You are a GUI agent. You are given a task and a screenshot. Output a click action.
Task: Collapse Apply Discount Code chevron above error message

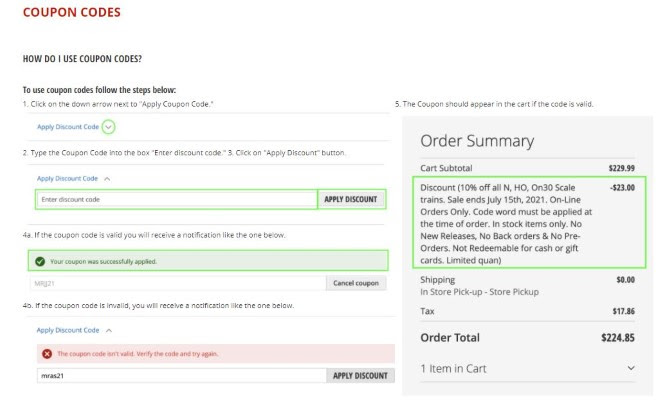coord(109,330)
